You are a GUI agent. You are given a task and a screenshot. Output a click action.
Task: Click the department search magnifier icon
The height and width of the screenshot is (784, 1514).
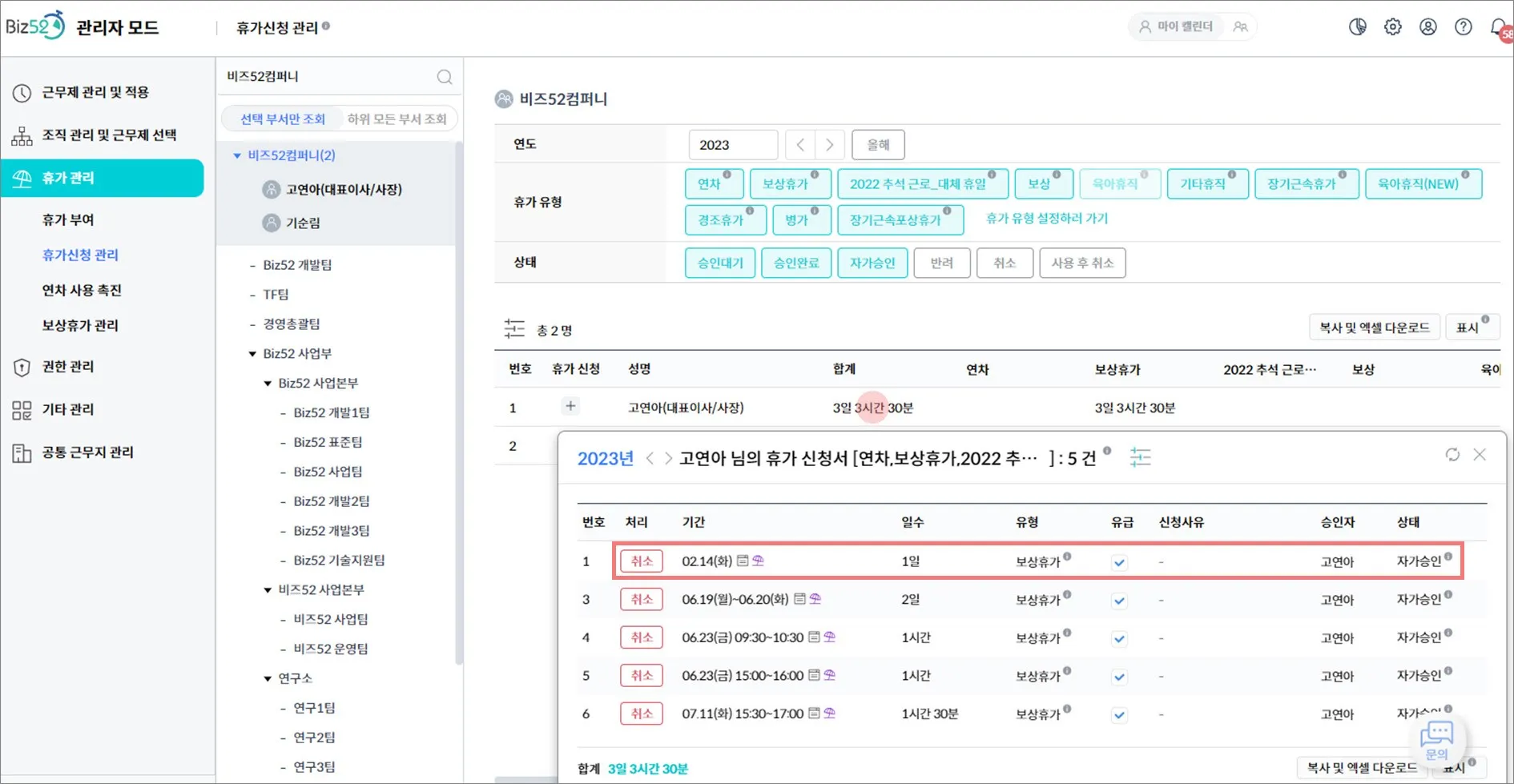tap(445, 77)
